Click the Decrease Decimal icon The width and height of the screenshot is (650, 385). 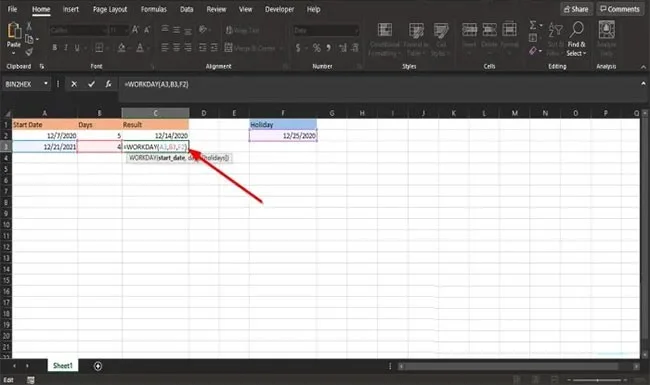pyautogui.click(x=355, y=48)
